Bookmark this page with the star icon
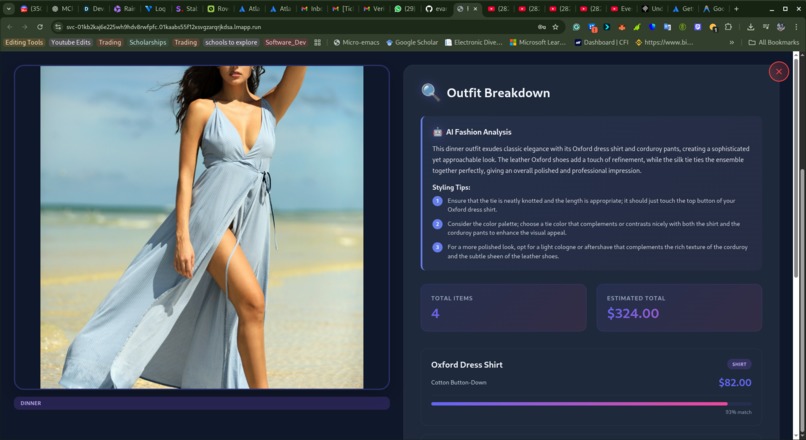806x440 pixels. (x=555, y=27)
